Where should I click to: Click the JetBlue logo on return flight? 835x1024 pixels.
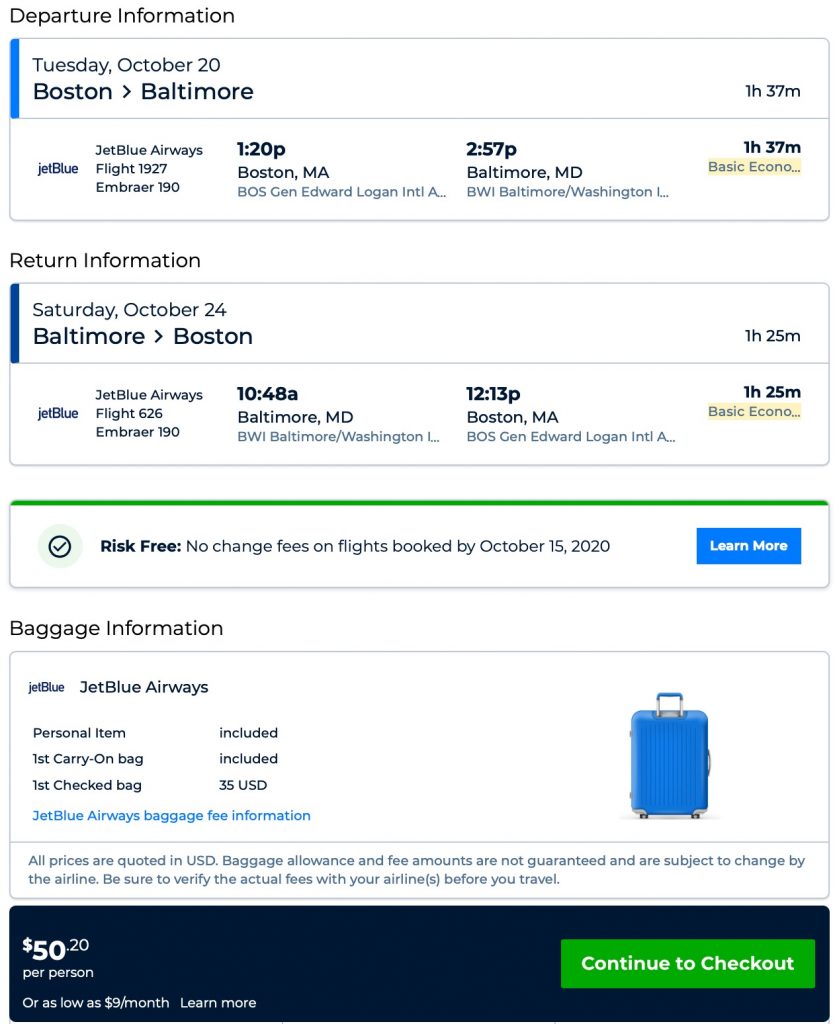58,413
